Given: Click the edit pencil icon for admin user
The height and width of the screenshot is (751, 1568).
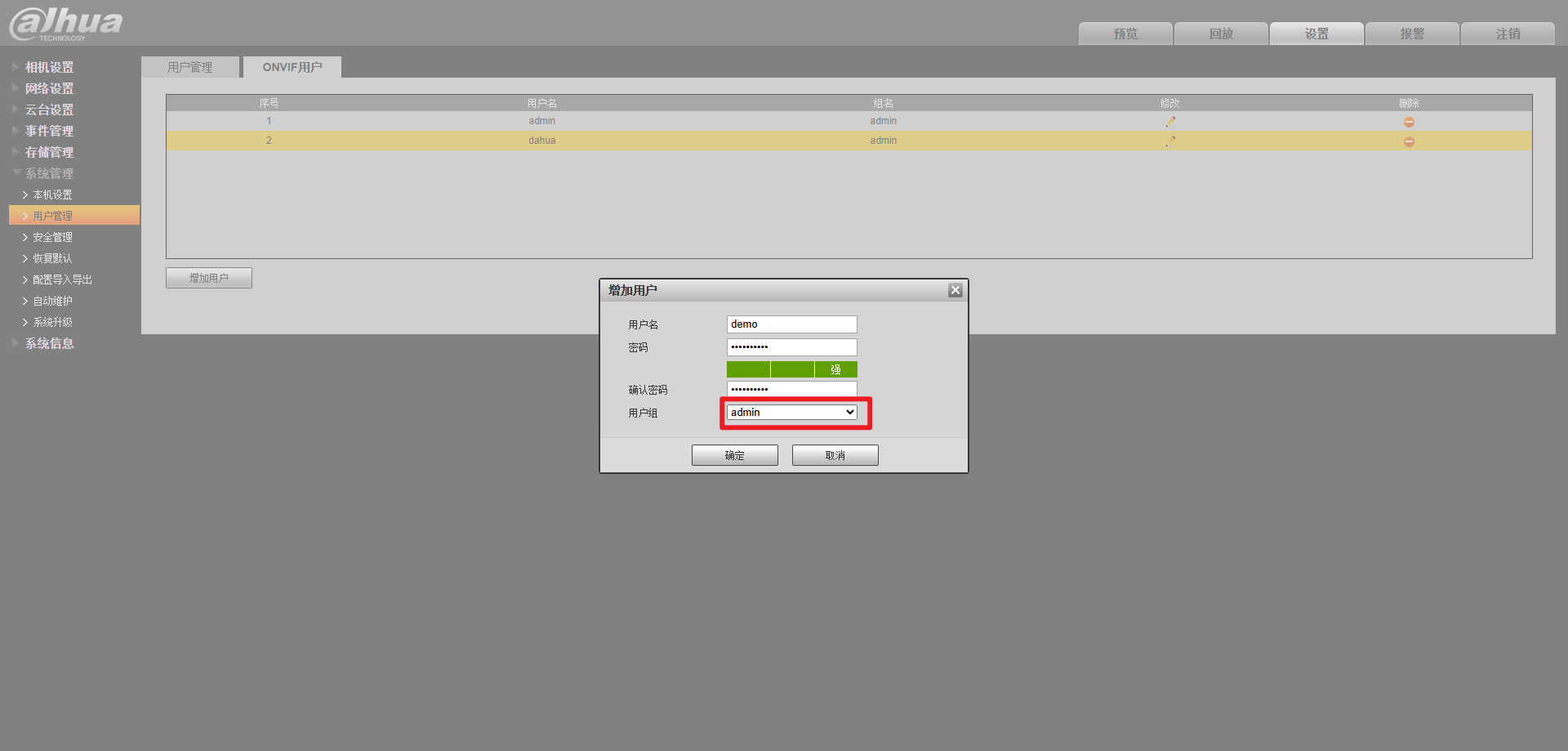Looking at the screenshot, I should coord(1170,122).
